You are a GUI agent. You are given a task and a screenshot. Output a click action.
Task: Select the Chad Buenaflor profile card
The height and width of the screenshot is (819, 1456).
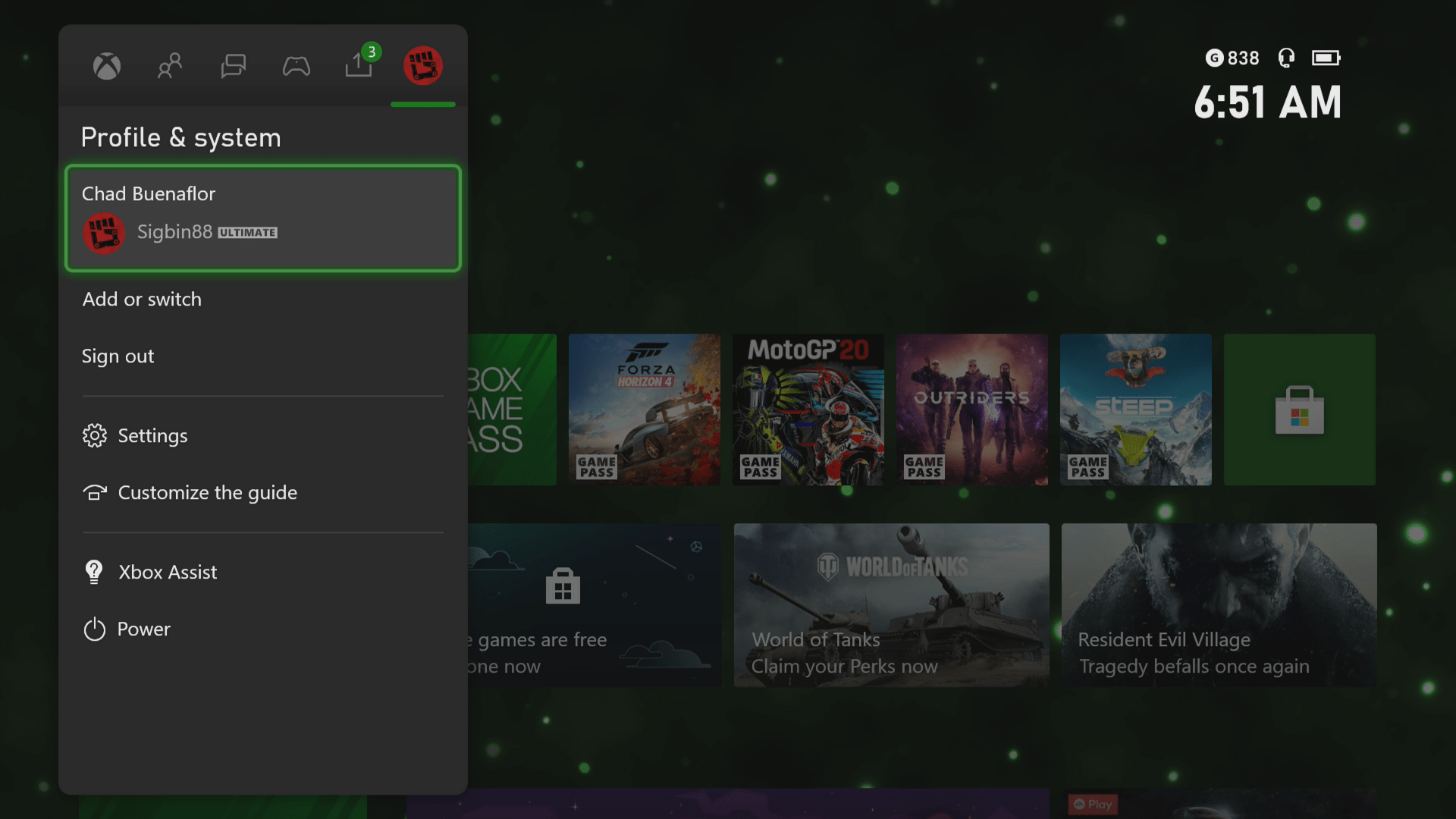click(x=263, y=218)
